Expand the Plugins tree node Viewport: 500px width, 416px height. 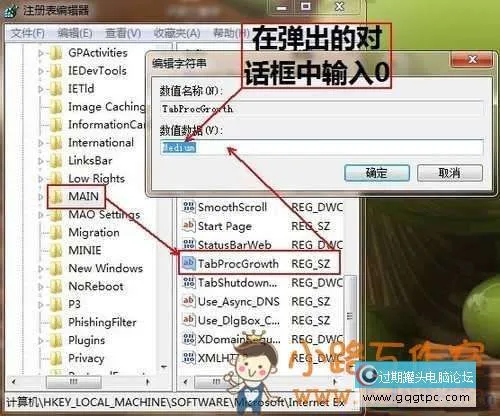pyautogui.click(x=40, y=341)
